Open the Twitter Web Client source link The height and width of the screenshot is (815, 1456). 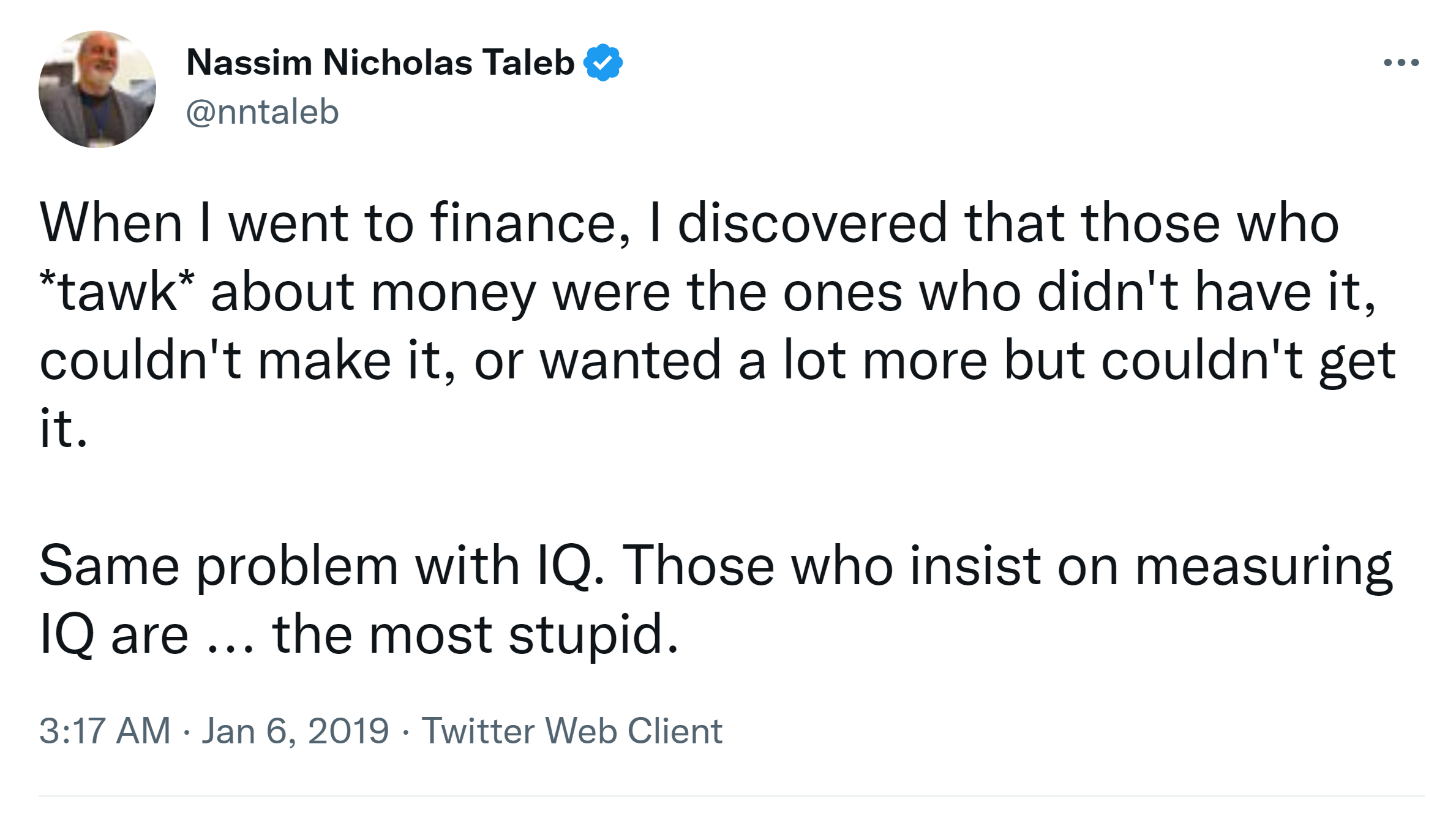coord(572,730)
